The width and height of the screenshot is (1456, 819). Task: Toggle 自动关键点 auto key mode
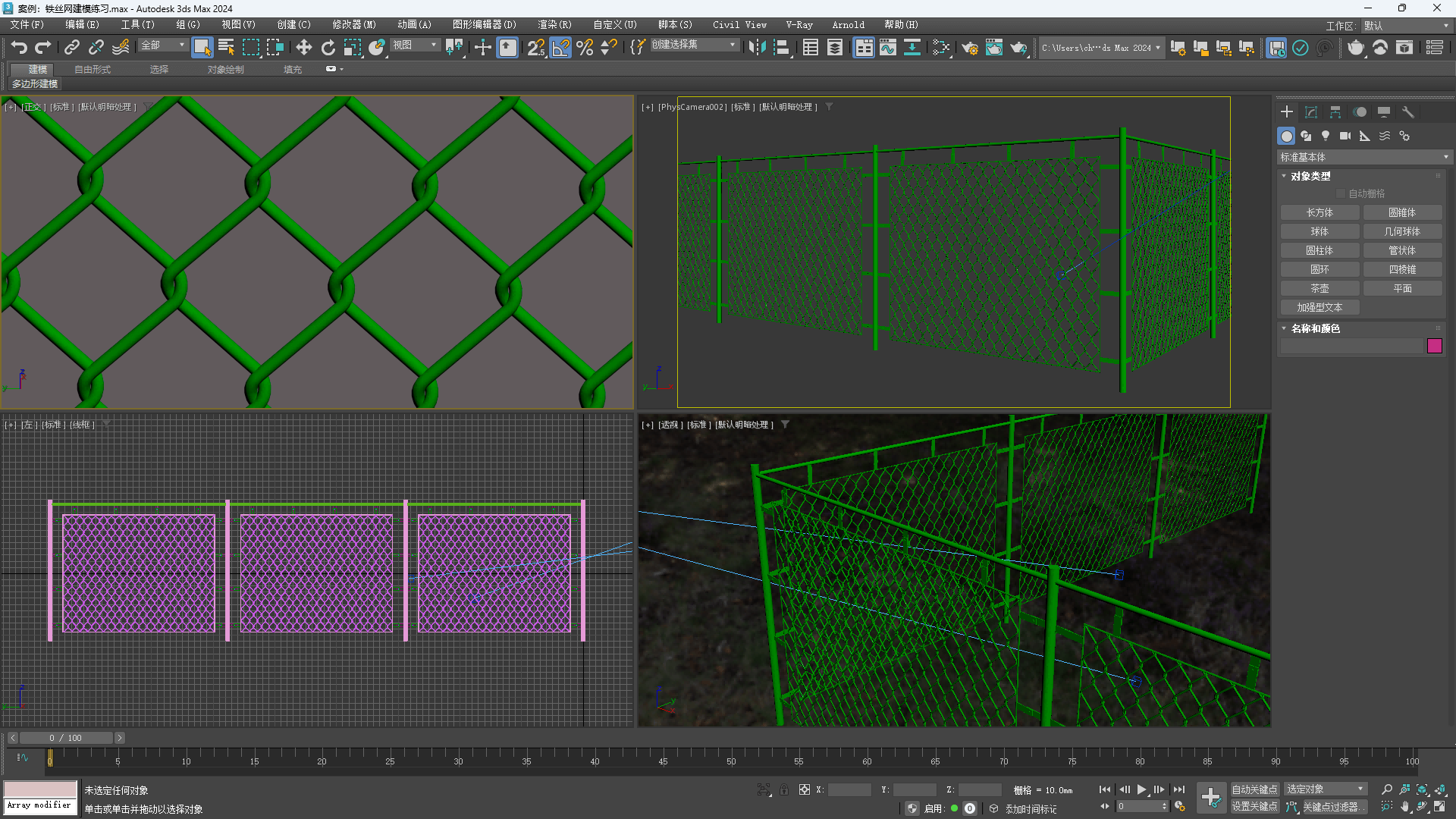pyautogui.click(x=1255, y=789)
